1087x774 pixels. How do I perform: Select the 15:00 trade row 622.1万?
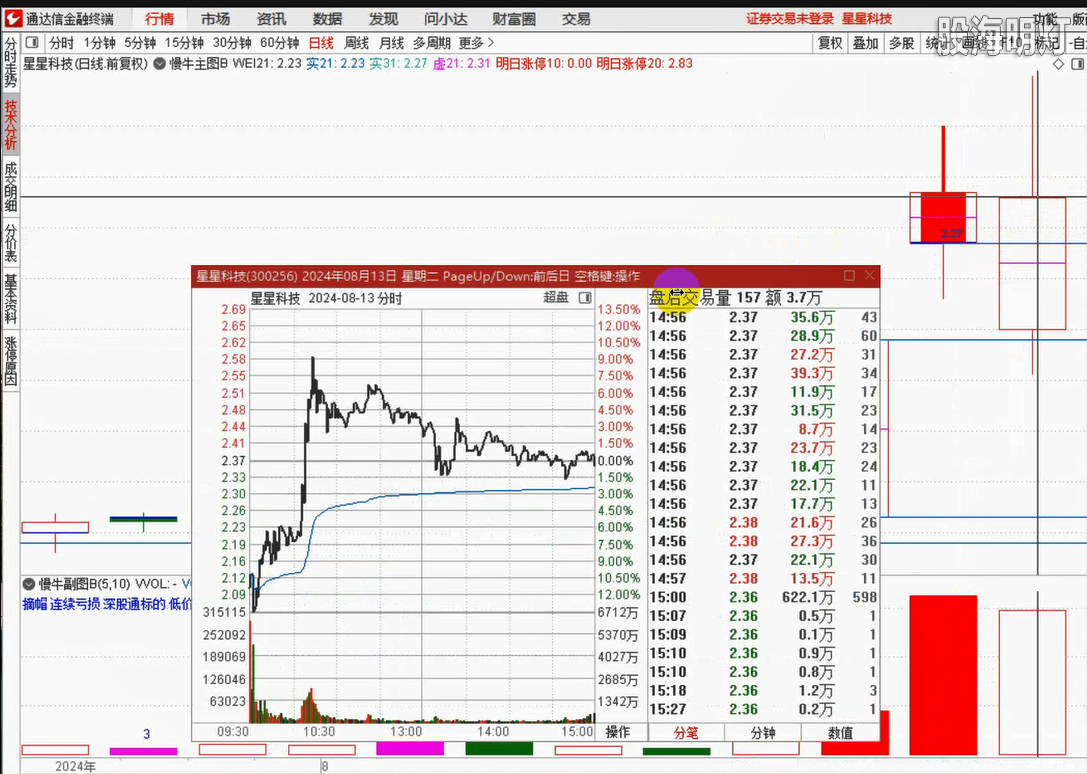(763, 597)
